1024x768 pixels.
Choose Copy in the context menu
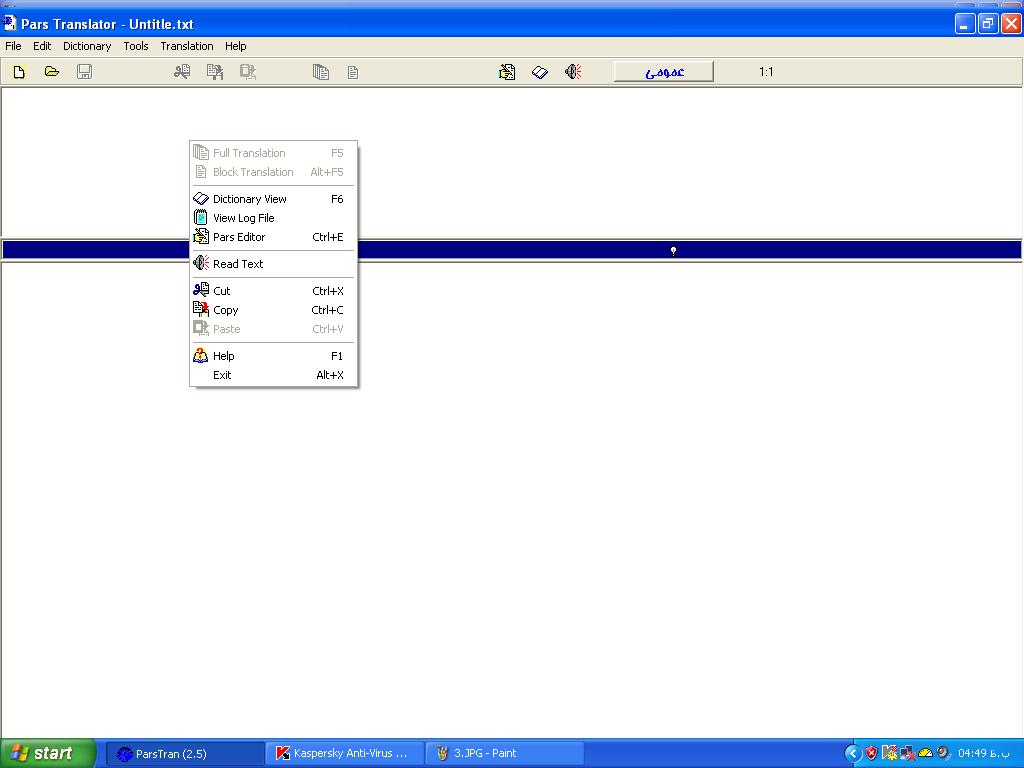pyautogui.click(x=273, y=310)
